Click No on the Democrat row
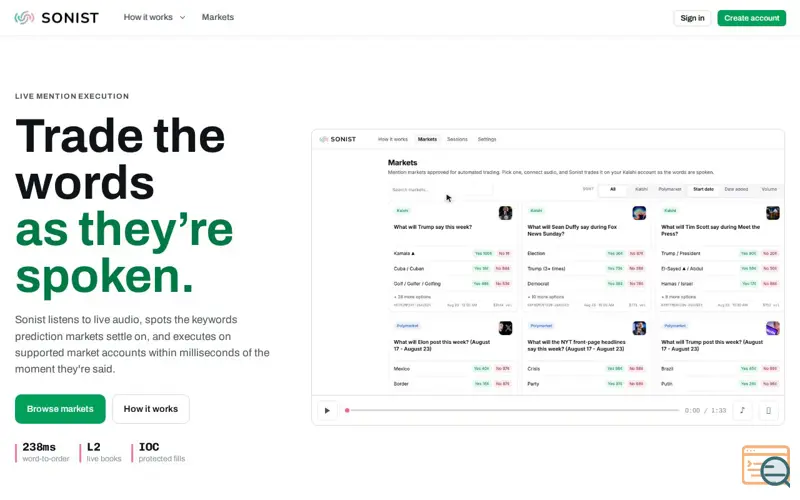 click(636, 284)
